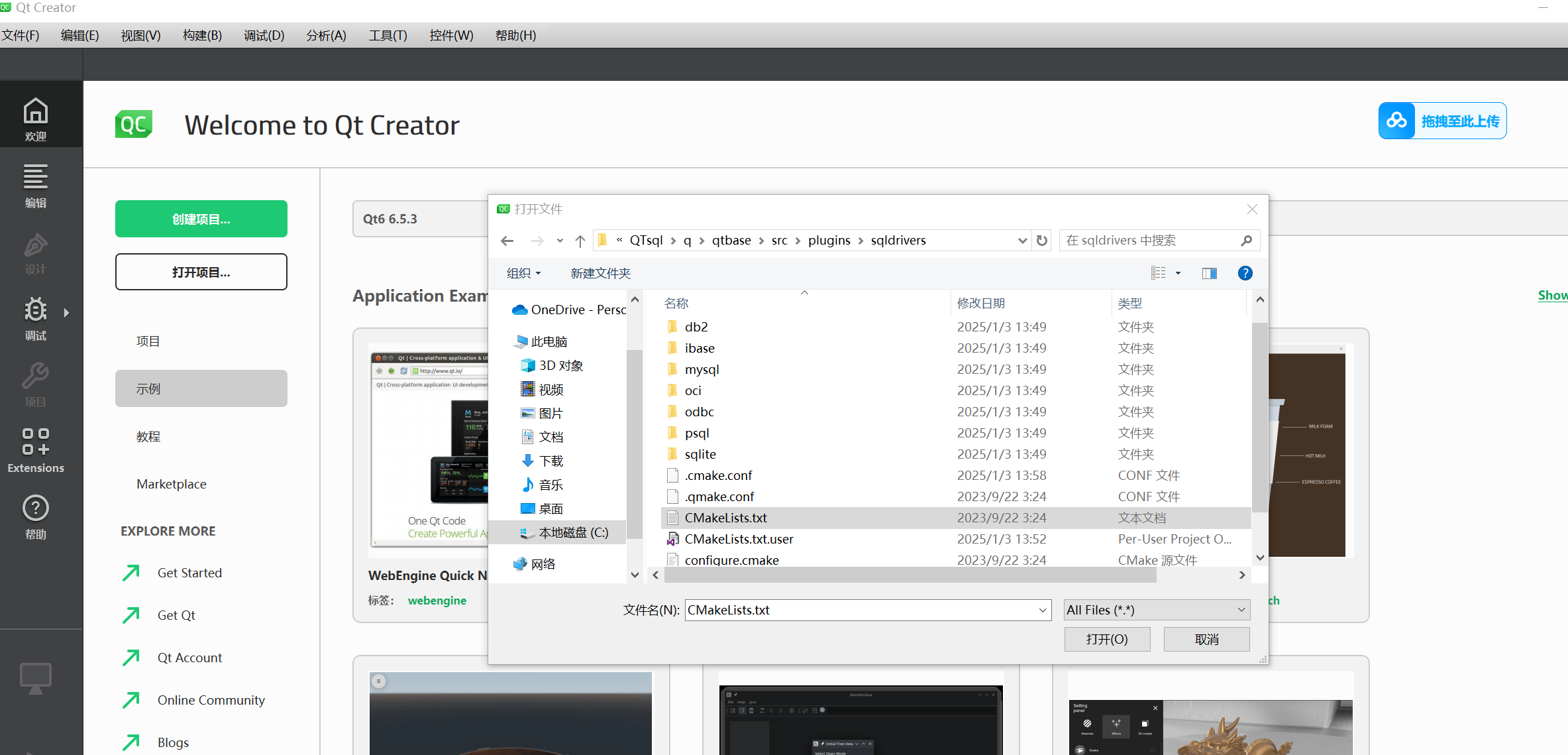1568x755 pixels.
Task: Open the Online Community link
Action: (210, 700)
